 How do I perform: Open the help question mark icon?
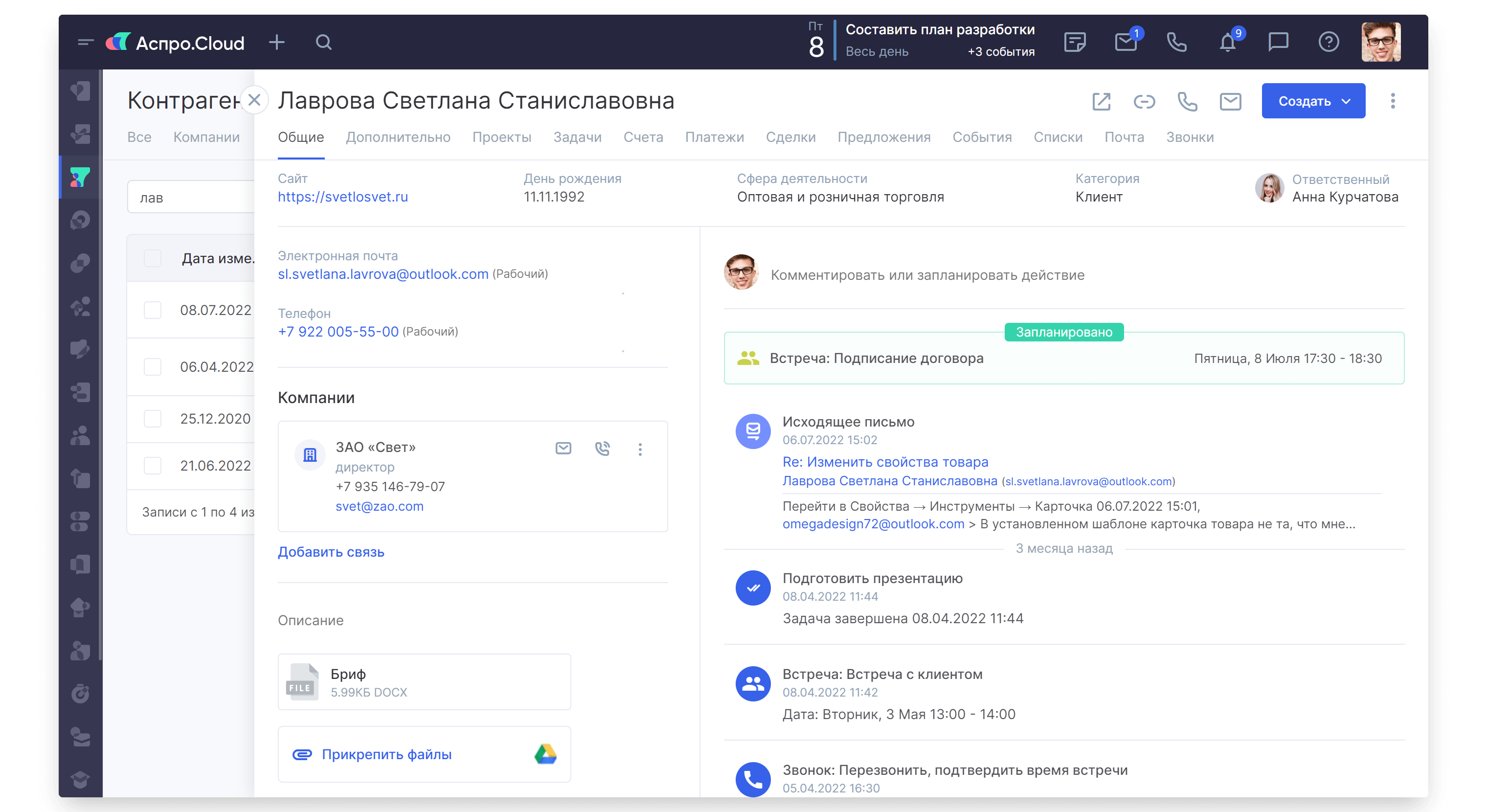(1329, 42)
